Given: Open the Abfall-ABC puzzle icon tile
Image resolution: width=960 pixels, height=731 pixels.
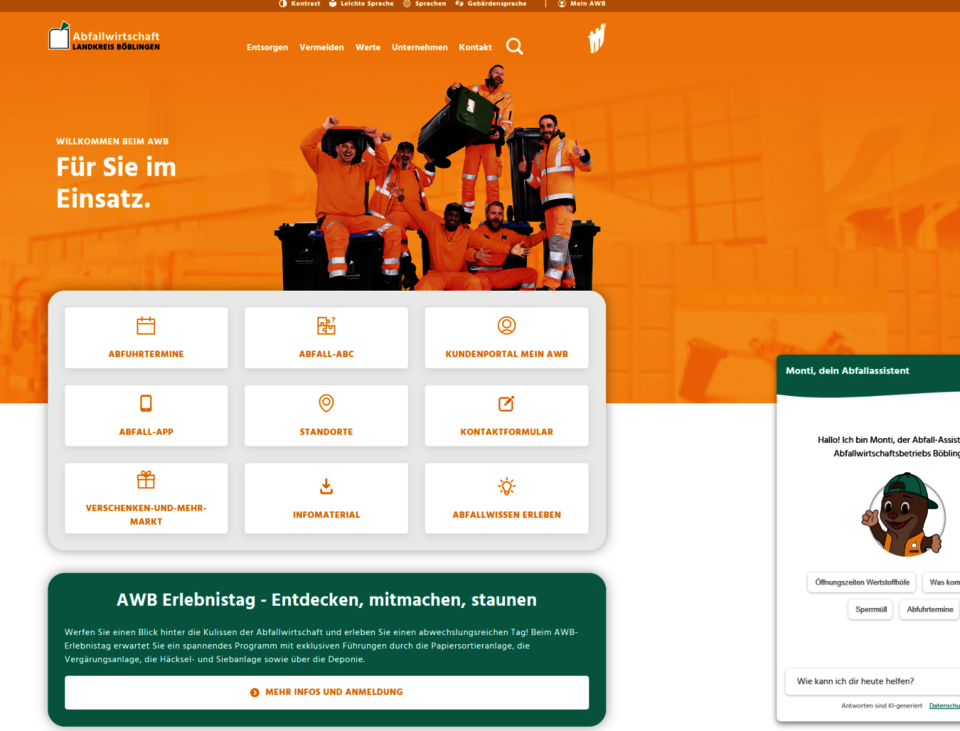Looking at the screenshot, I should [x=326, y=326].
